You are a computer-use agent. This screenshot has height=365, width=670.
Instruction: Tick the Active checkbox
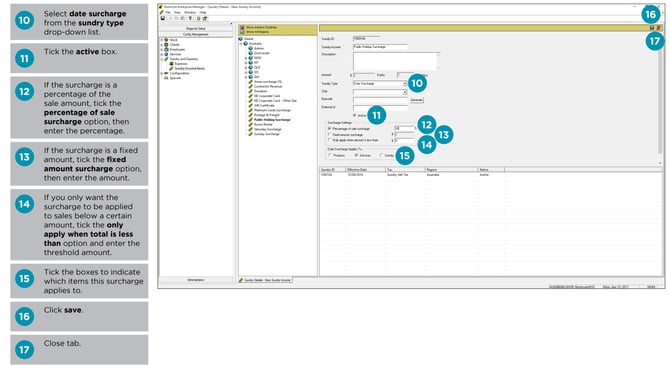355,115
